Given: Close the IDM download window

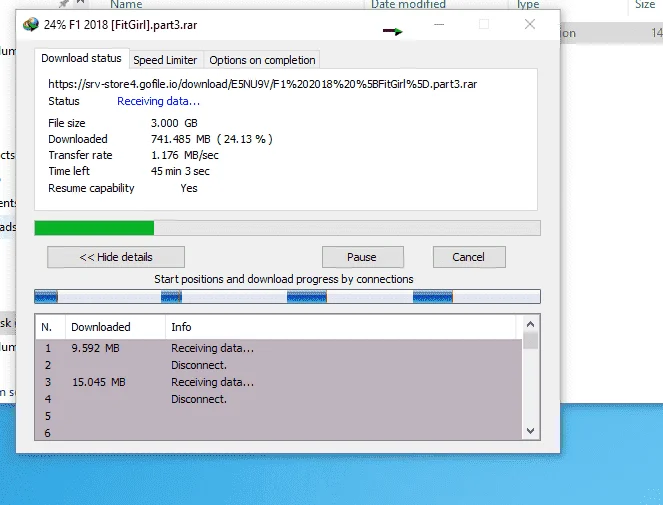Looking at the screenshot, I should (530, 25).
